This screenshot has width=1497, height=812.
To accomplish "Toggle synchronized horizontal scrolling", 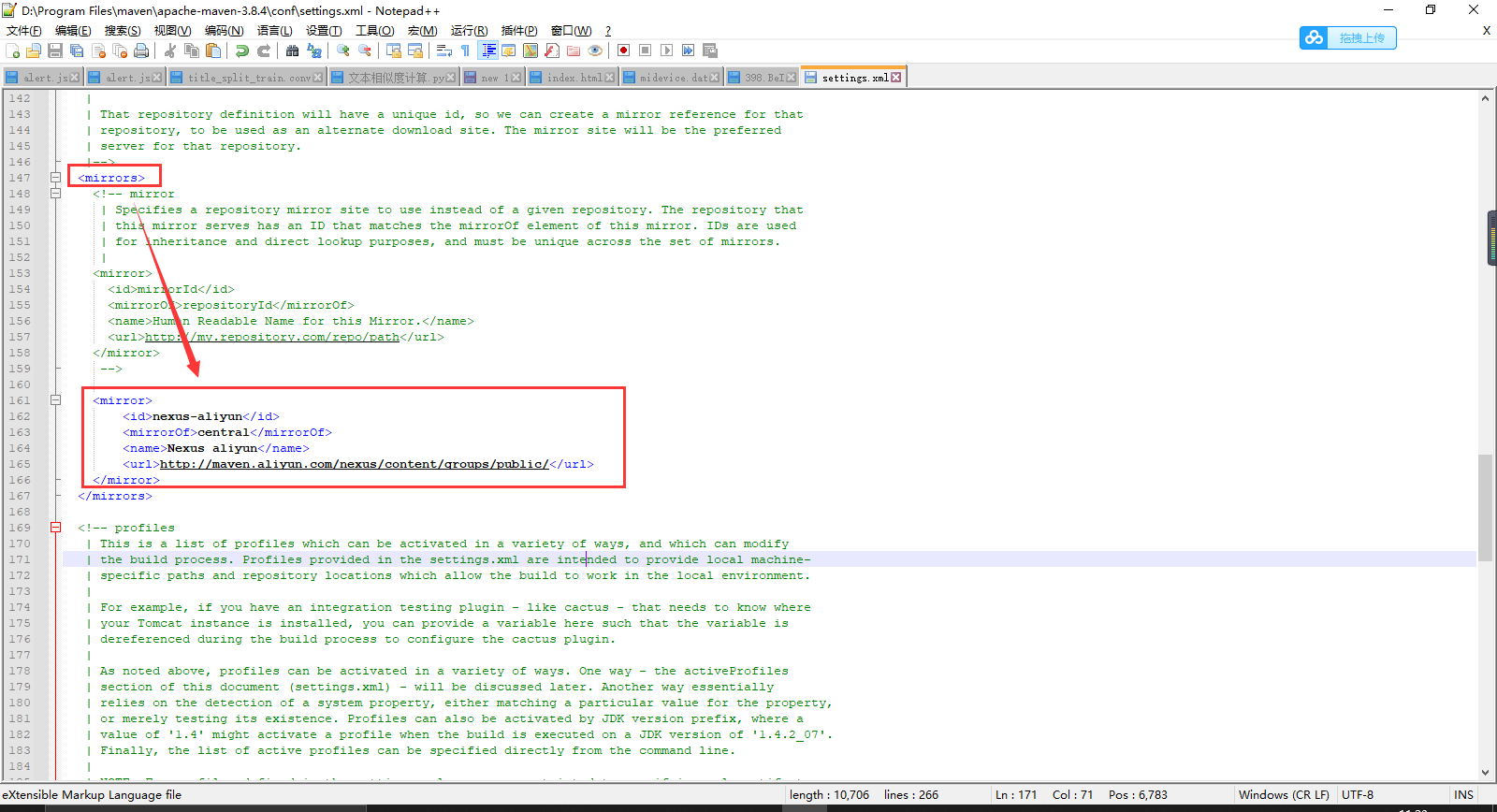I will (x=415, y=51).
